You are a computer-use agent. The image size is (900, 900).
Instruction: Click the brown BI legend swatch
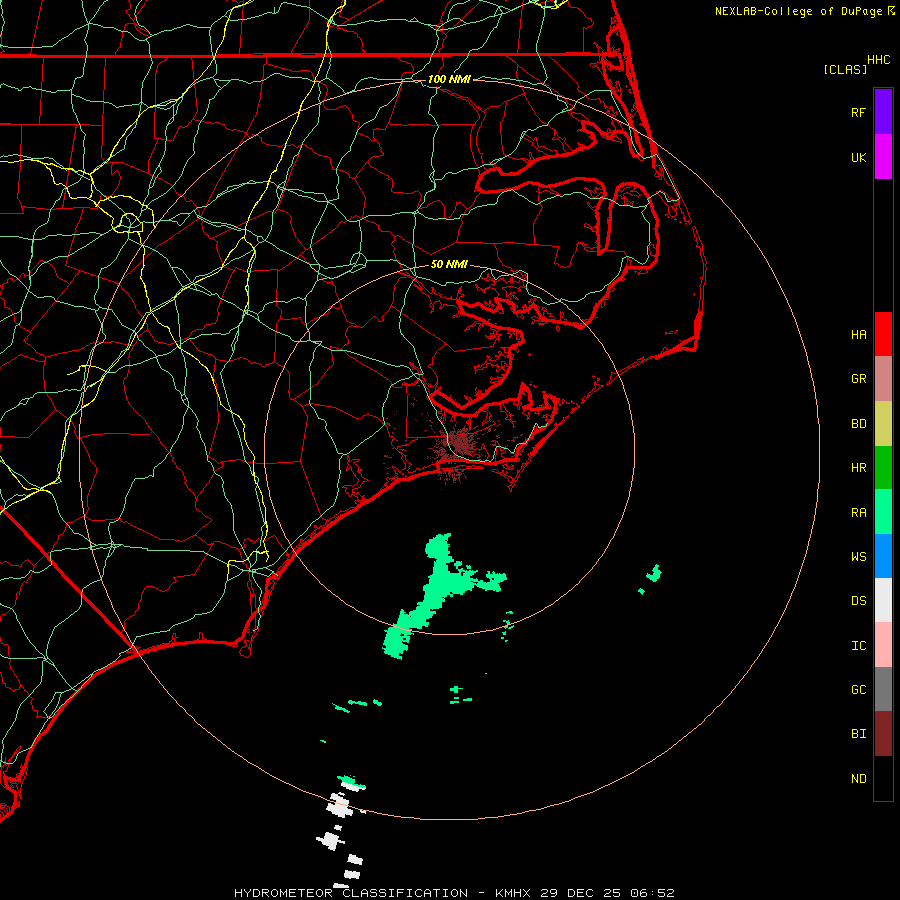click(x=883, y=734)
